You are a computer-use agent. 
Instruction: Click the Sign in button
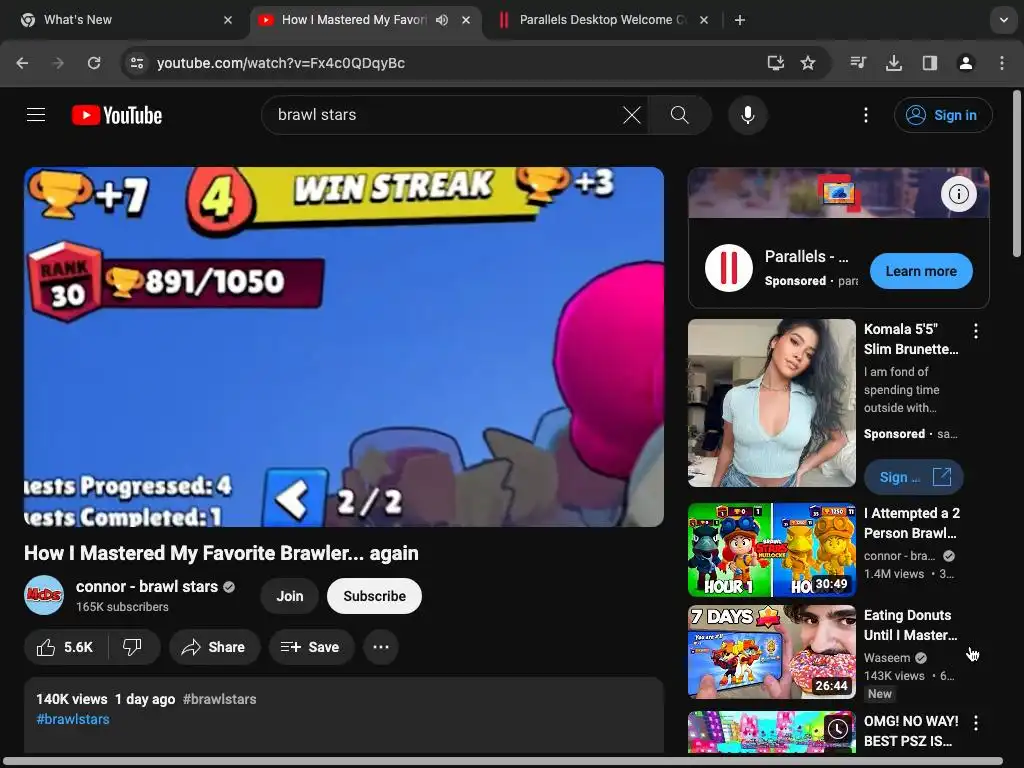tap(943, 115)
